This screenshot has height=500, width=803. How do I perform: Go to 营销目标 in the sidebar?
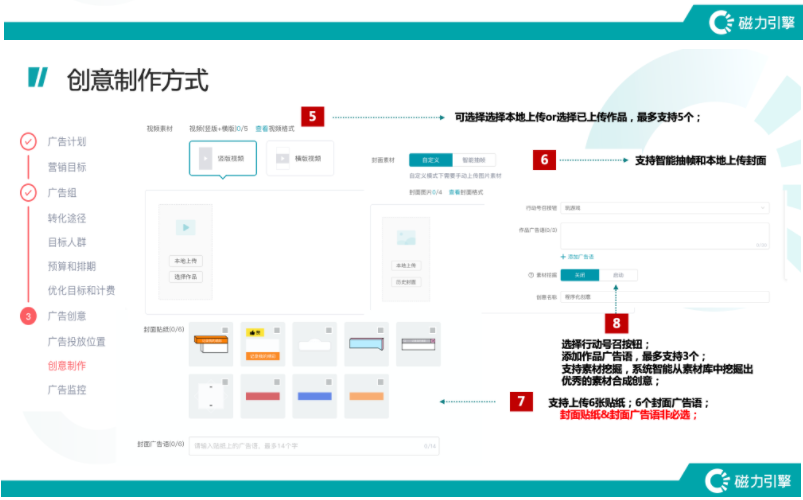[x=67, y=167]
